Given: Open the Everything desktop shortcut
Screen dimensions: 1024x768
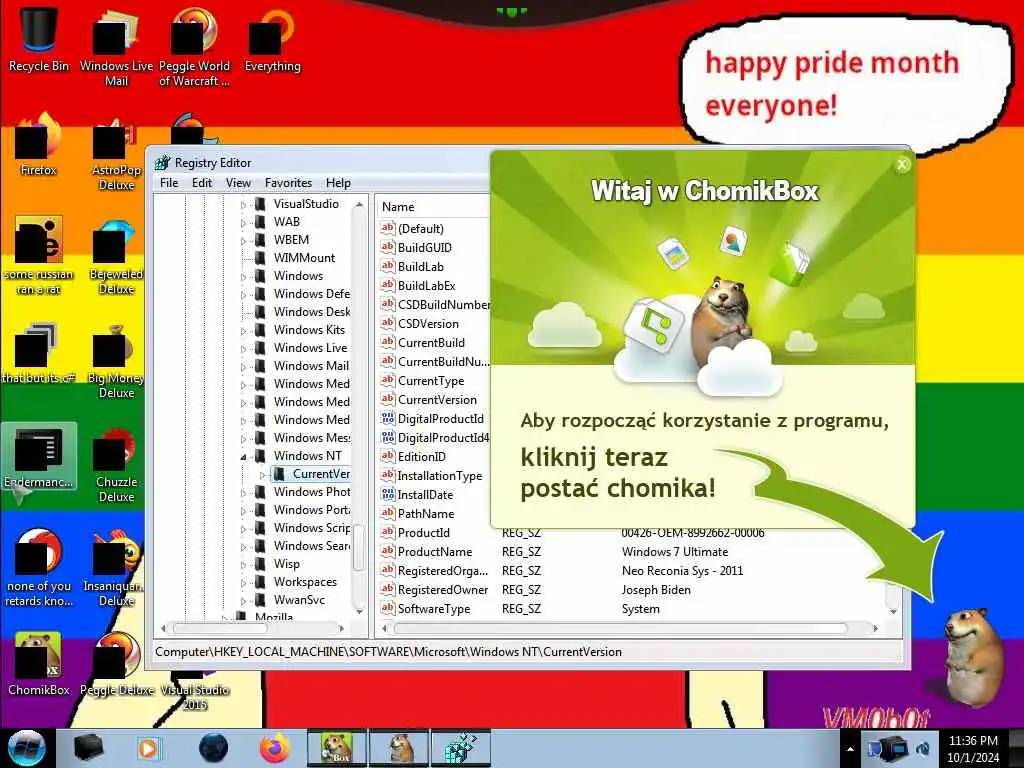Looking at the screenshot, I should pyautogui.click(x=272, y=40).
